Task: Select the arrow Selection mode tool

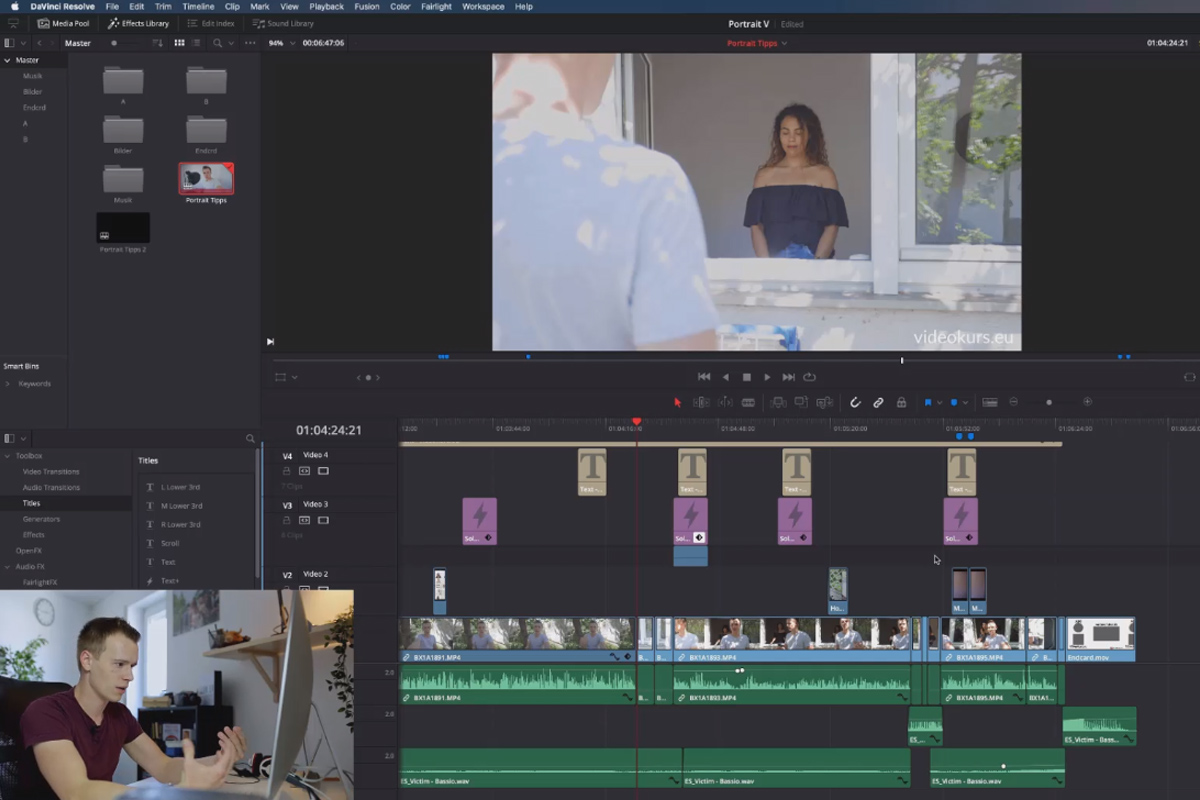Action: click(677, 402)
